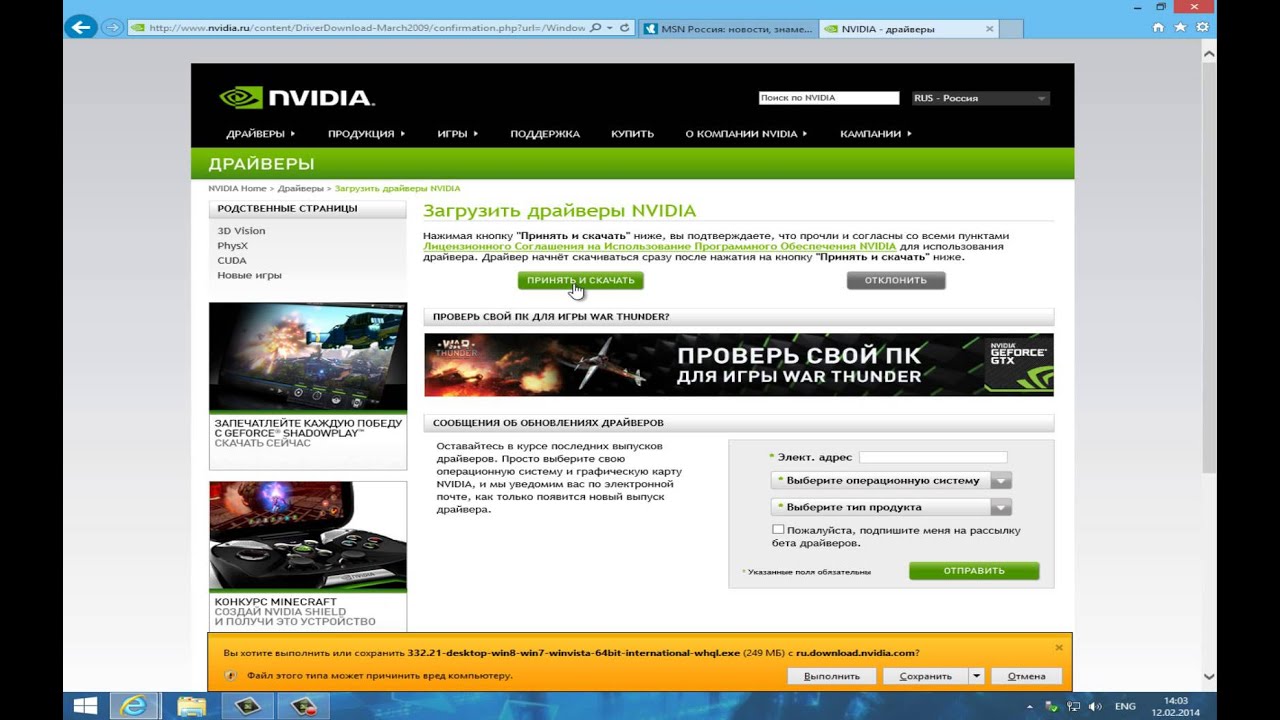Open the license agreement link
The image size is (1280, 720).
(660, 246)
